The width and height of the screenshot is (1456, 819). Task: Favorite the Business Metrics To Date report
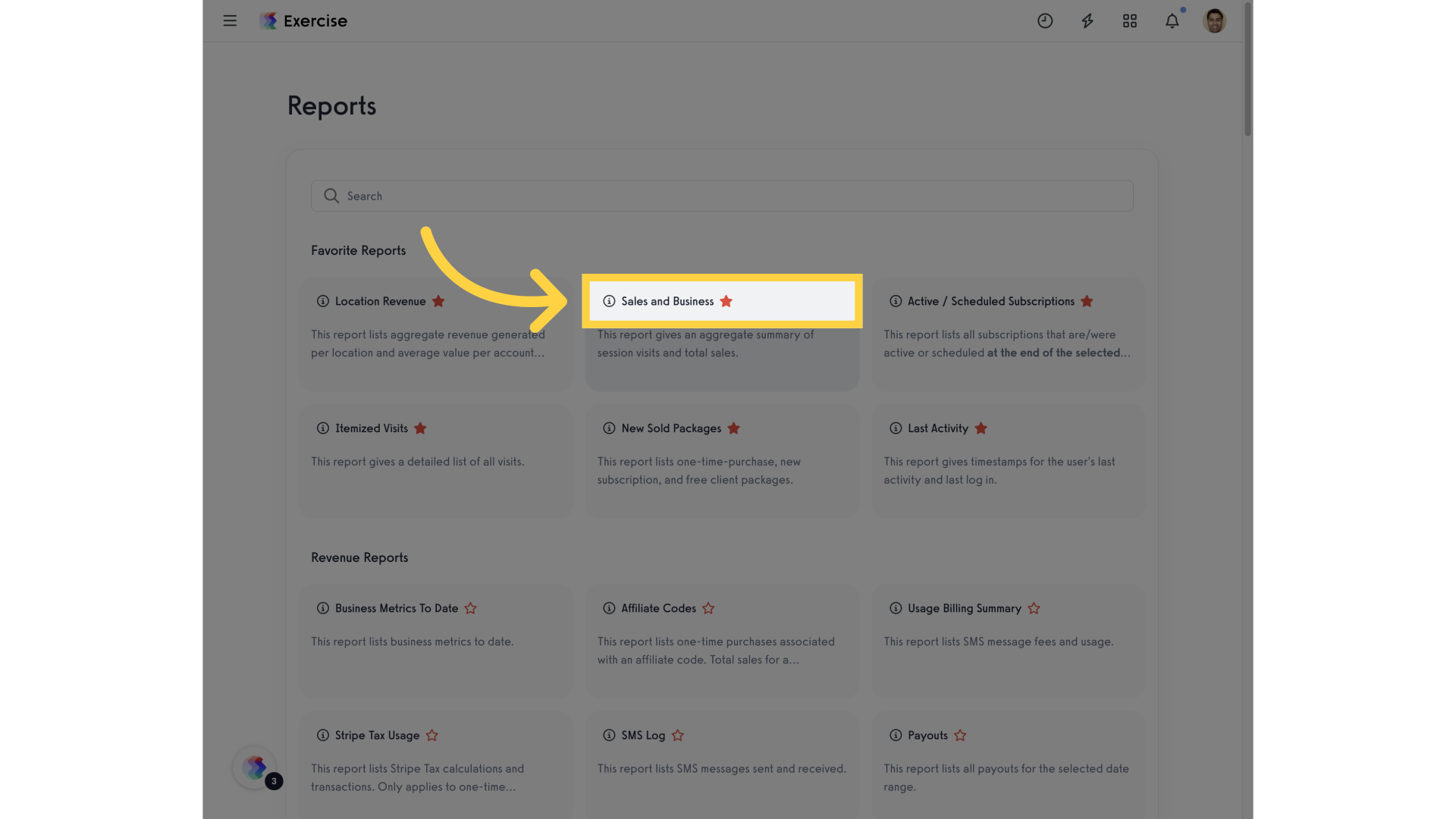[471, 609]
